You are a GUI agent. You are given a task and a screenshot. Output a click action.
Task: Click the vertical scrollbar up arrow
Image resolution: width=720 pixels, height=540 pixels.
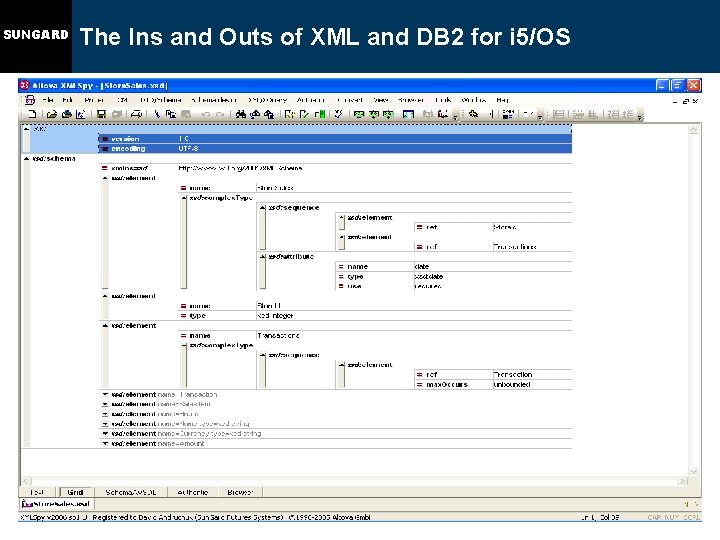[693, 129]
